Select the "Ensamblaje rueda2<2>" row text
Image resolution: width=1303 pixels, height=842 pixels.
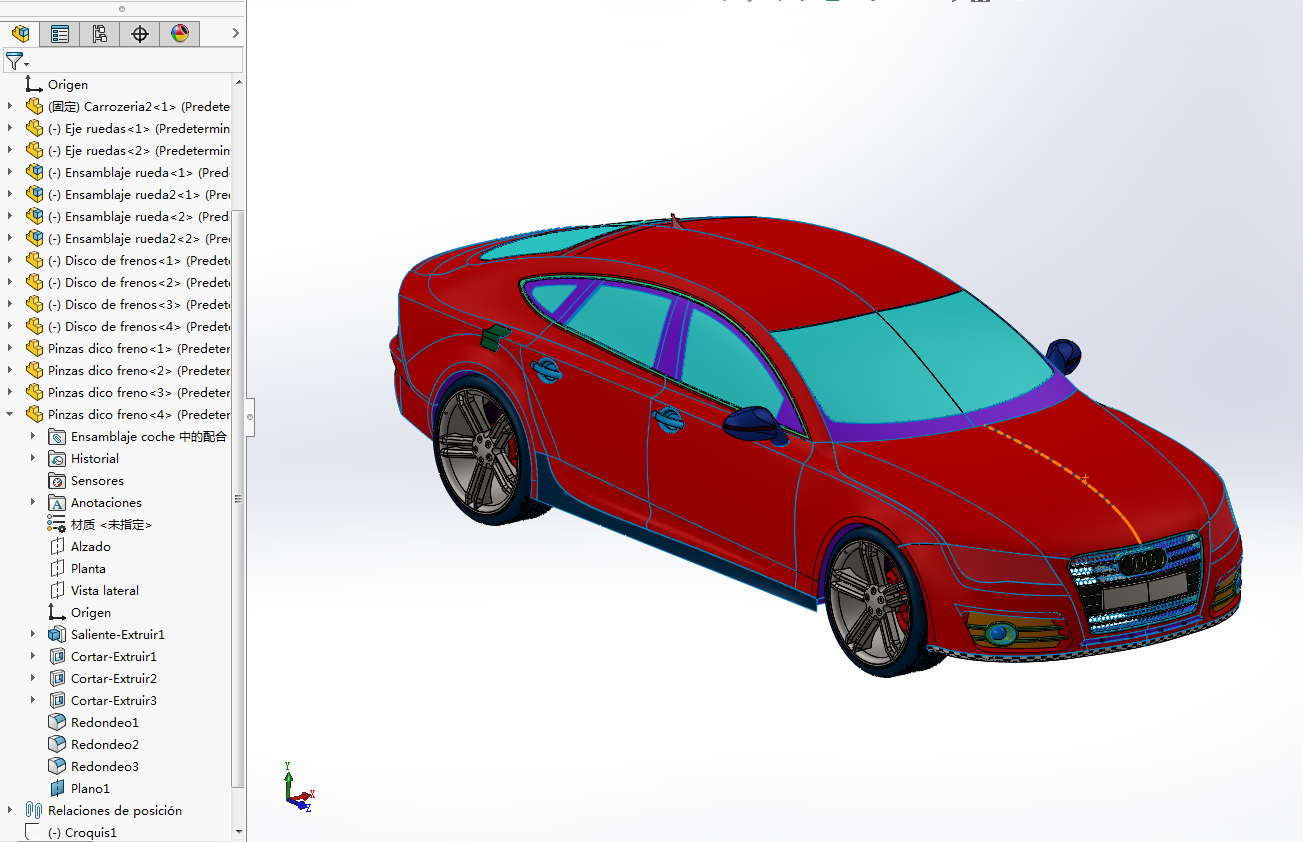coord(139,239)
